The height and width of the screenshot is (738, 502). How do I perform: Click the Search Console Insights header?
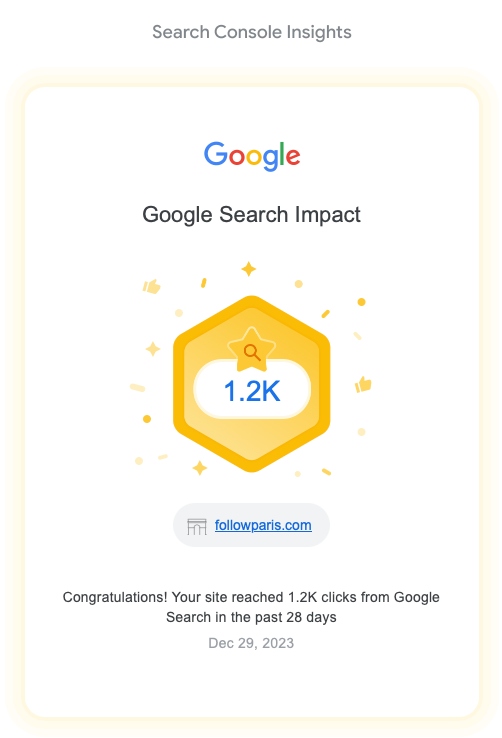point(252,32)
